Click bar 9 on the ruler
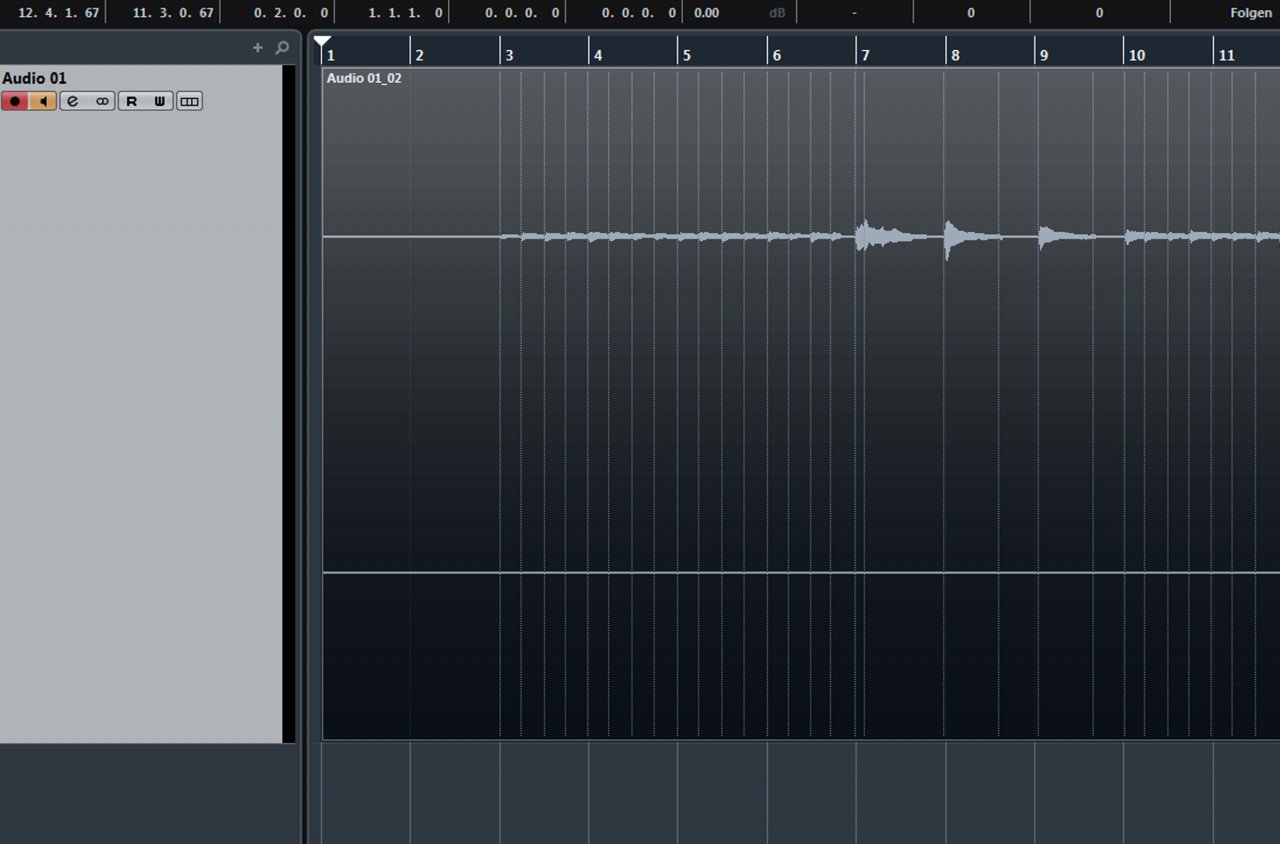Viewport: 1280px width, 844px height. point(1044,55)
